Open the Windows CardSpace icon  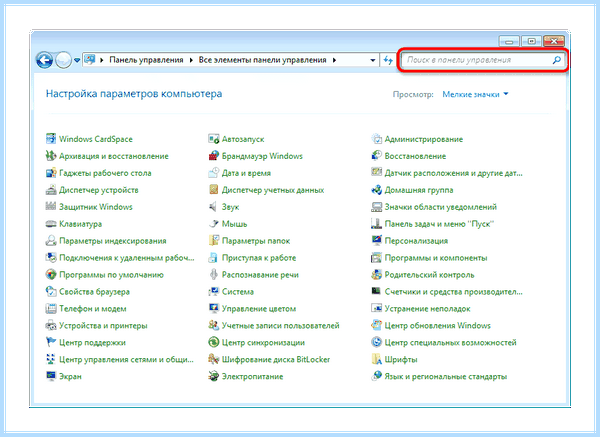[x=51, y=139]
